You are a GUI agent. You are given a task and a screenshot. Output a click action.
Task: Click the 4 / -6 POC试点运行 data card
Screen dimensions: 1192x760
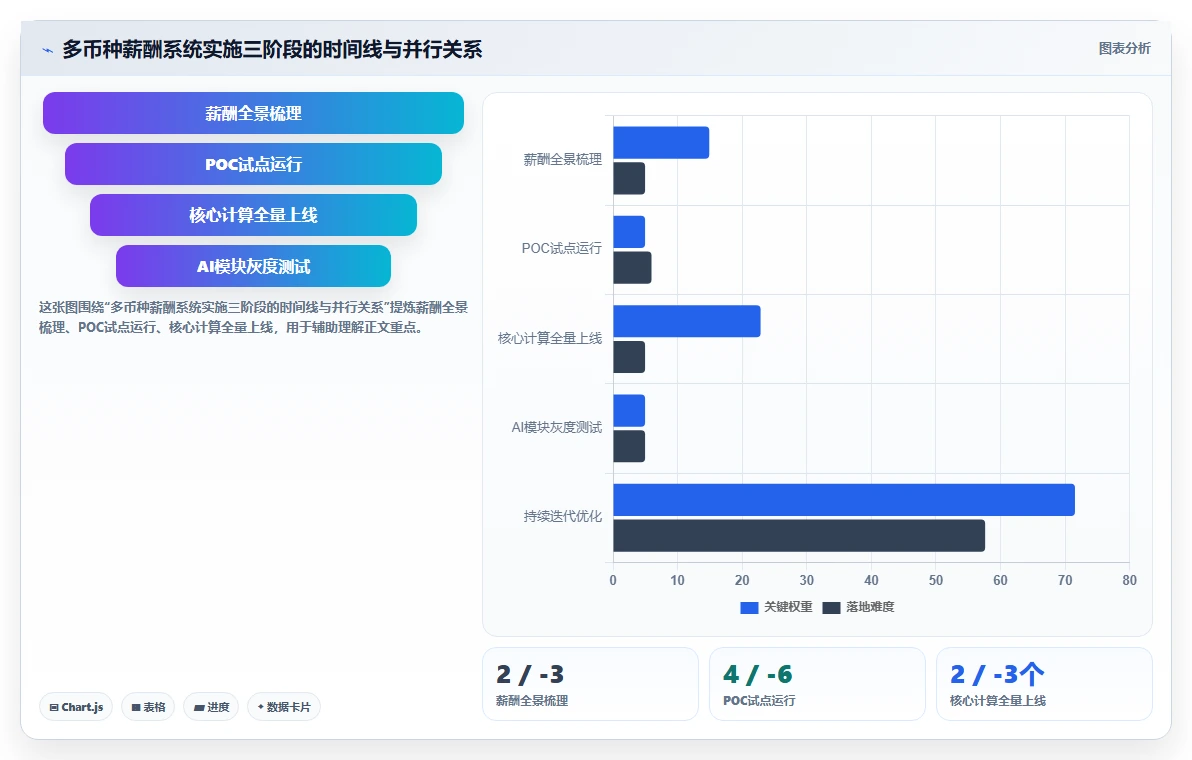[816, 684]
